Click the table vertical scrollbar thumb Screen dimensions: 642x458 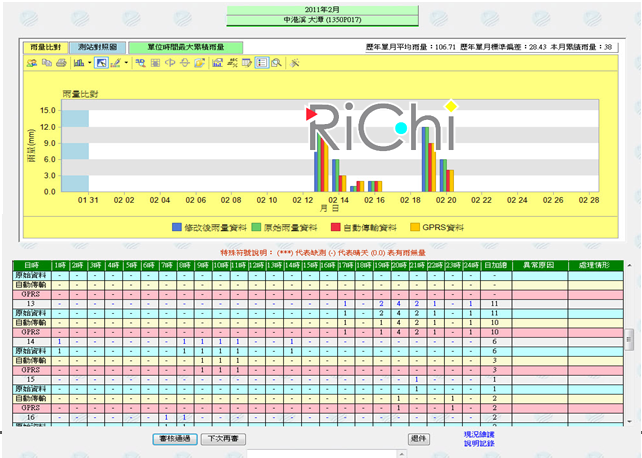[629, 338]
